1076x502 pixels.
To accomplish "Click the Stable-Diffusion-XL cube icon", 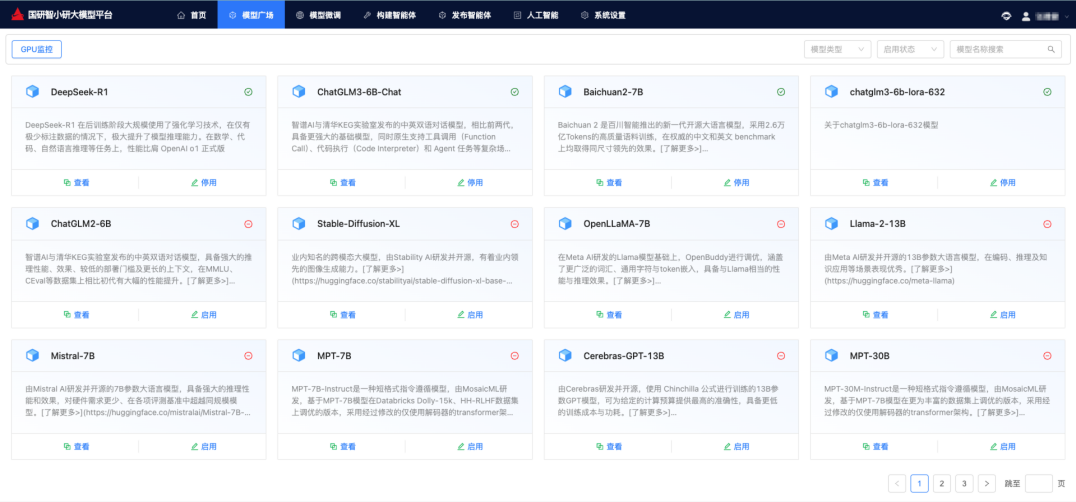I will (x=299, y=224).
